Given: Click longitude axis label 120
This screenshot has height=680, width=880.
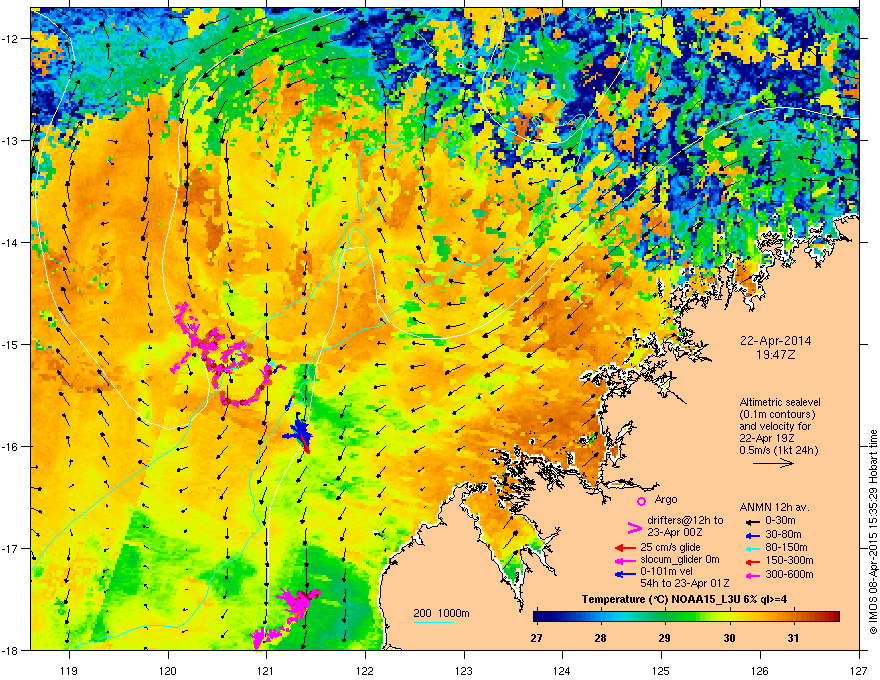Looking at the screenshot, I should point(168,670).
